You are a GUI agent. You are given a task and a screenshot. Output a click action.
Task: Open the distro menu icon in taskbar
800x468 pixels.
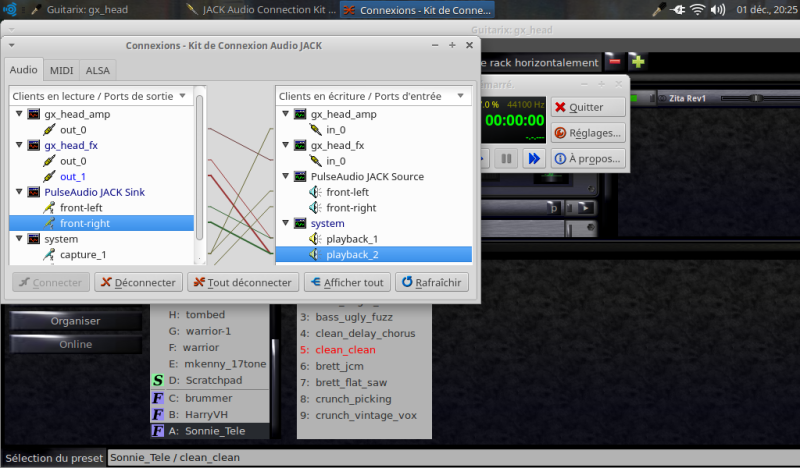[10, 9]
